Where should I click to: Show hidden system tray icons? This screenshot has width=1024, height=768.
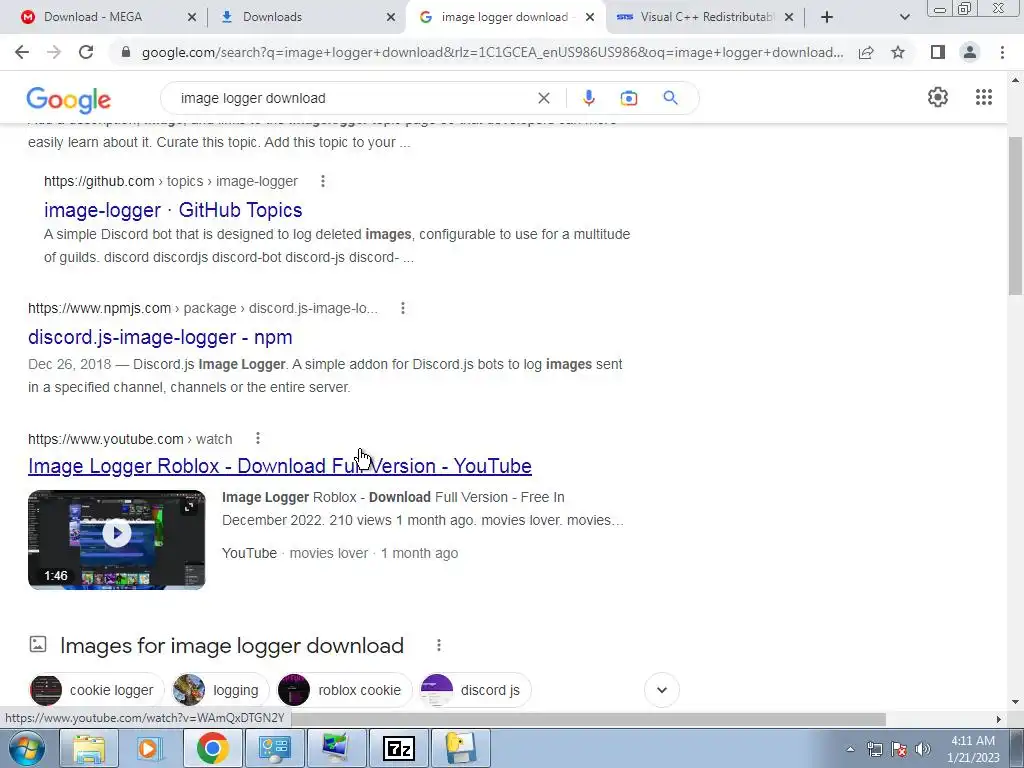click(850, 749)
